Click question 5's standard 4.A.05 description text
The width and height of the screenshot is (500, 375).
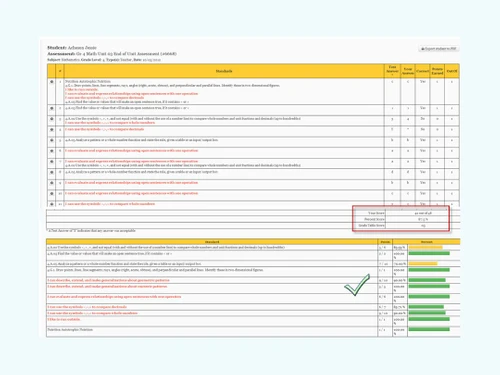click(142, 140)
